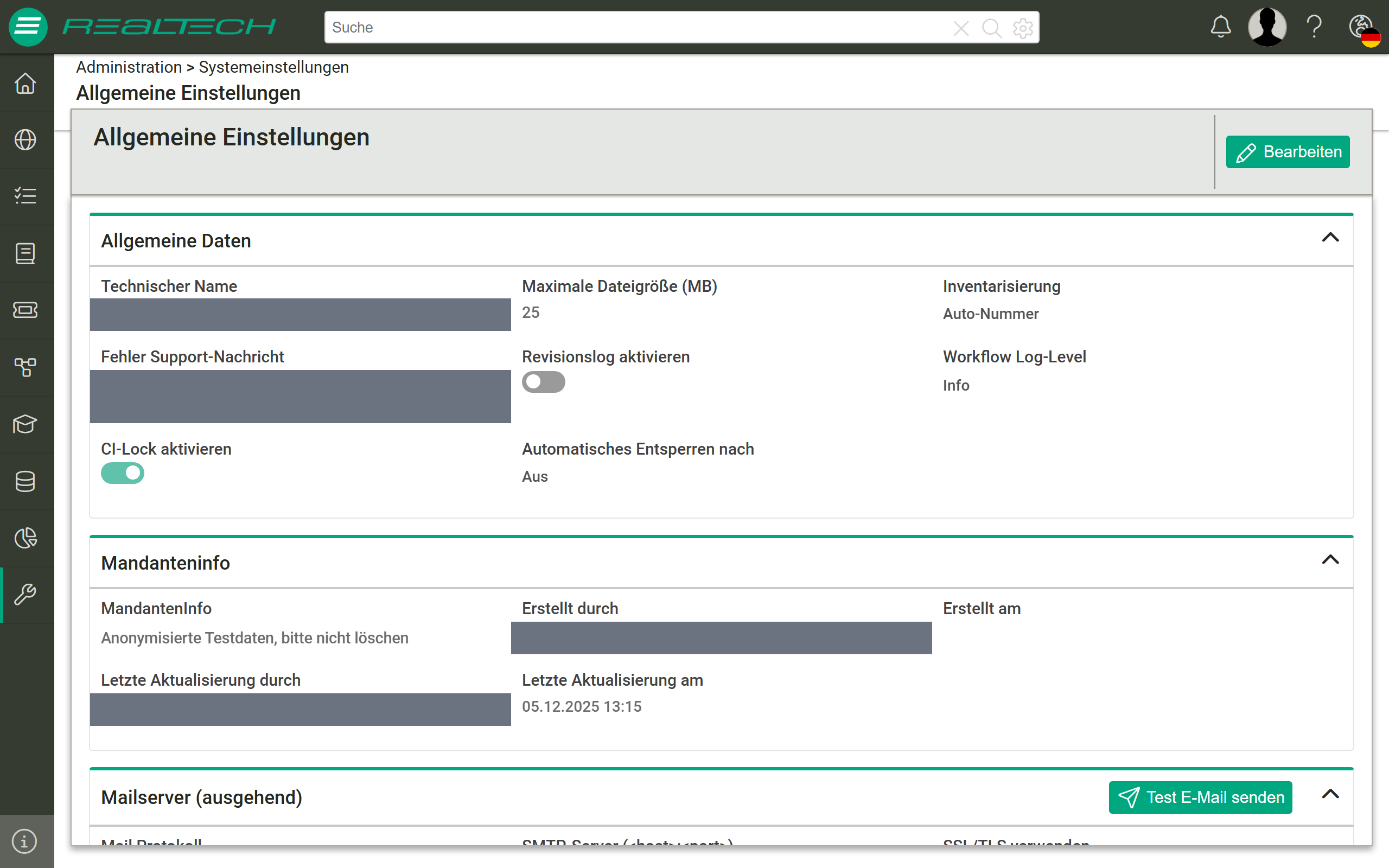Open the help question mark icon
Screen dimensions: 1389x868
point(1314,27)
